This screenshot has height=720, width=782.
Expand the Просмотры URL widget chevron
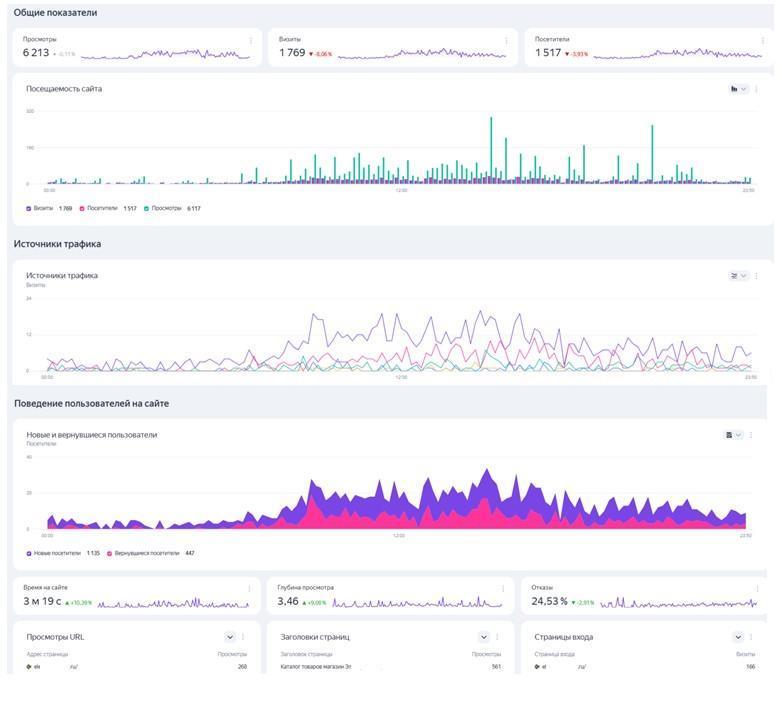click(230, 637)
